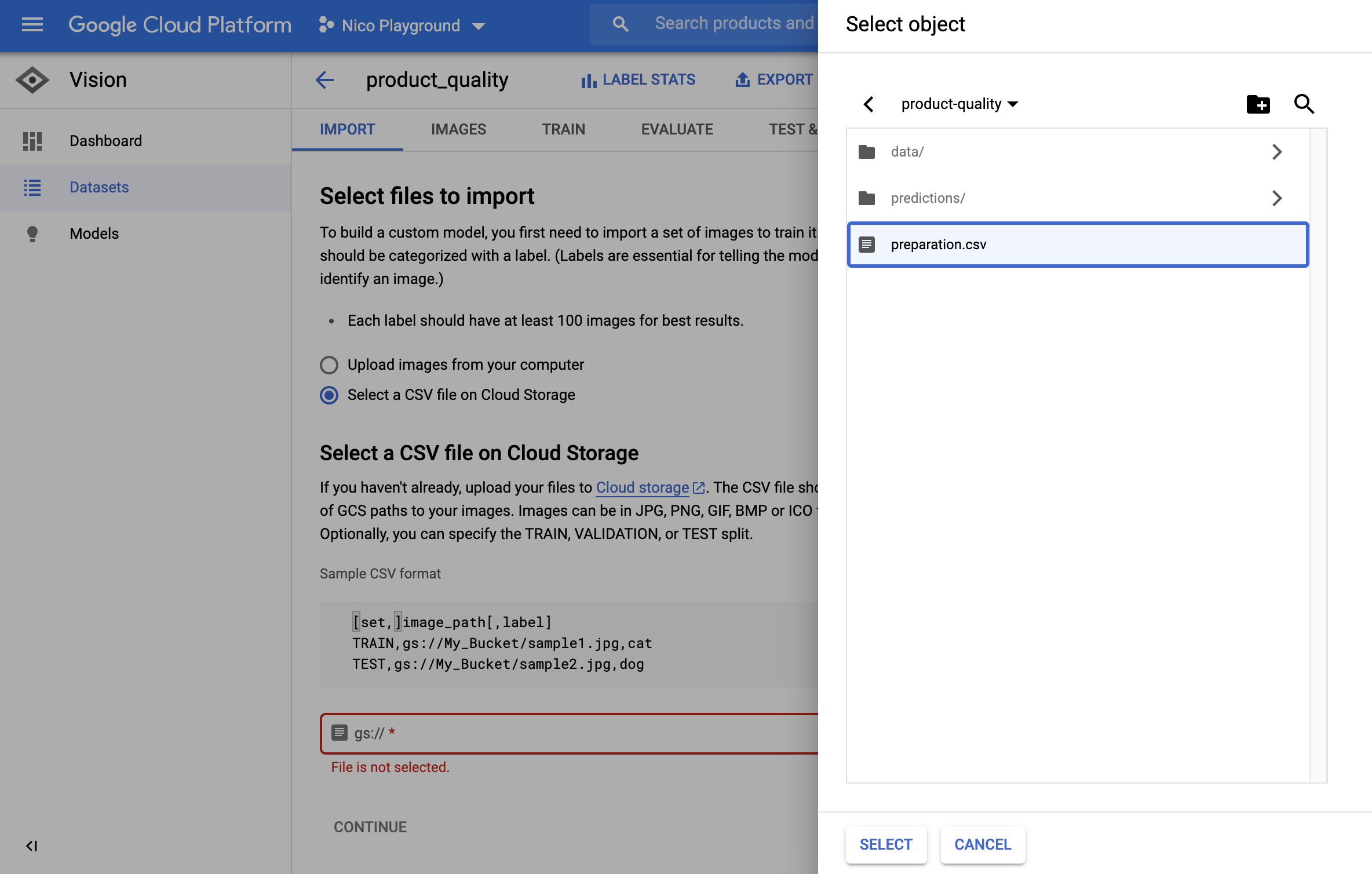
Task: Follow the Cloud storage link
Action: click(643, 487)
